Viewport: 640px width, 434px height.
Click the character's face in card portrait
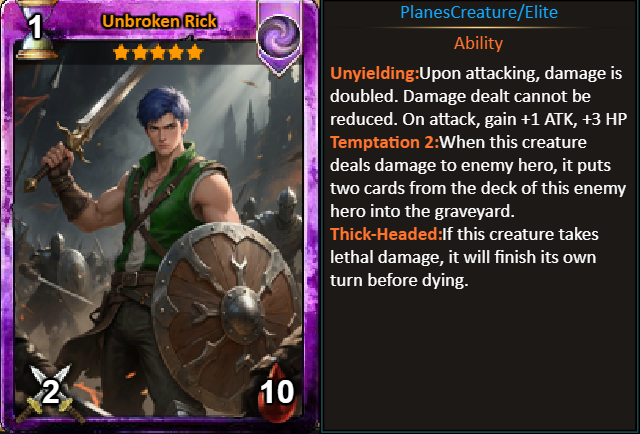coord(165,132)
